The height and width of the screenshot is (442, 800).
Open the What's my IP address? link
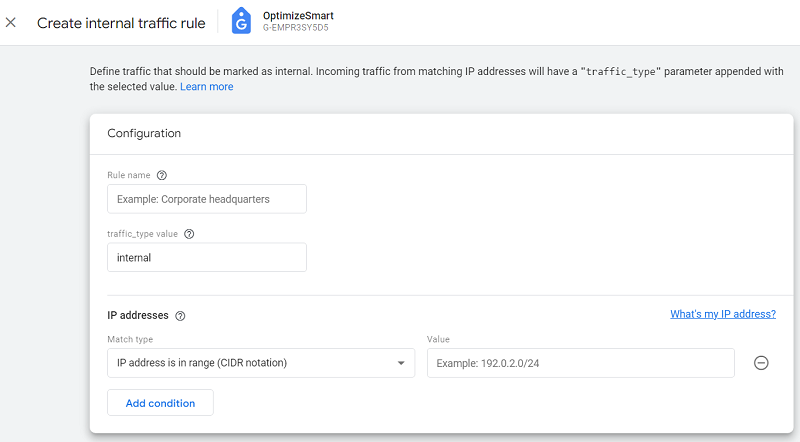click(722, 314)
